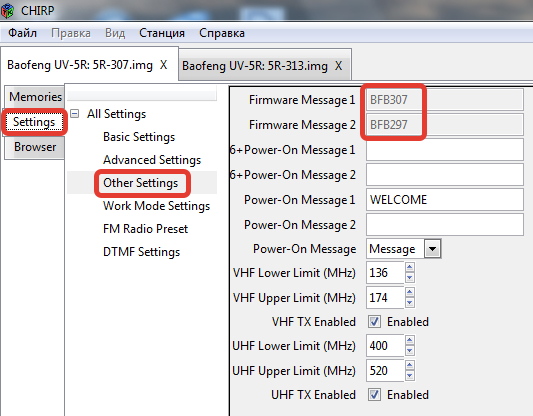Open the Справка menu
The width and height of the screenshot is (533, 416).
point(222,33)
